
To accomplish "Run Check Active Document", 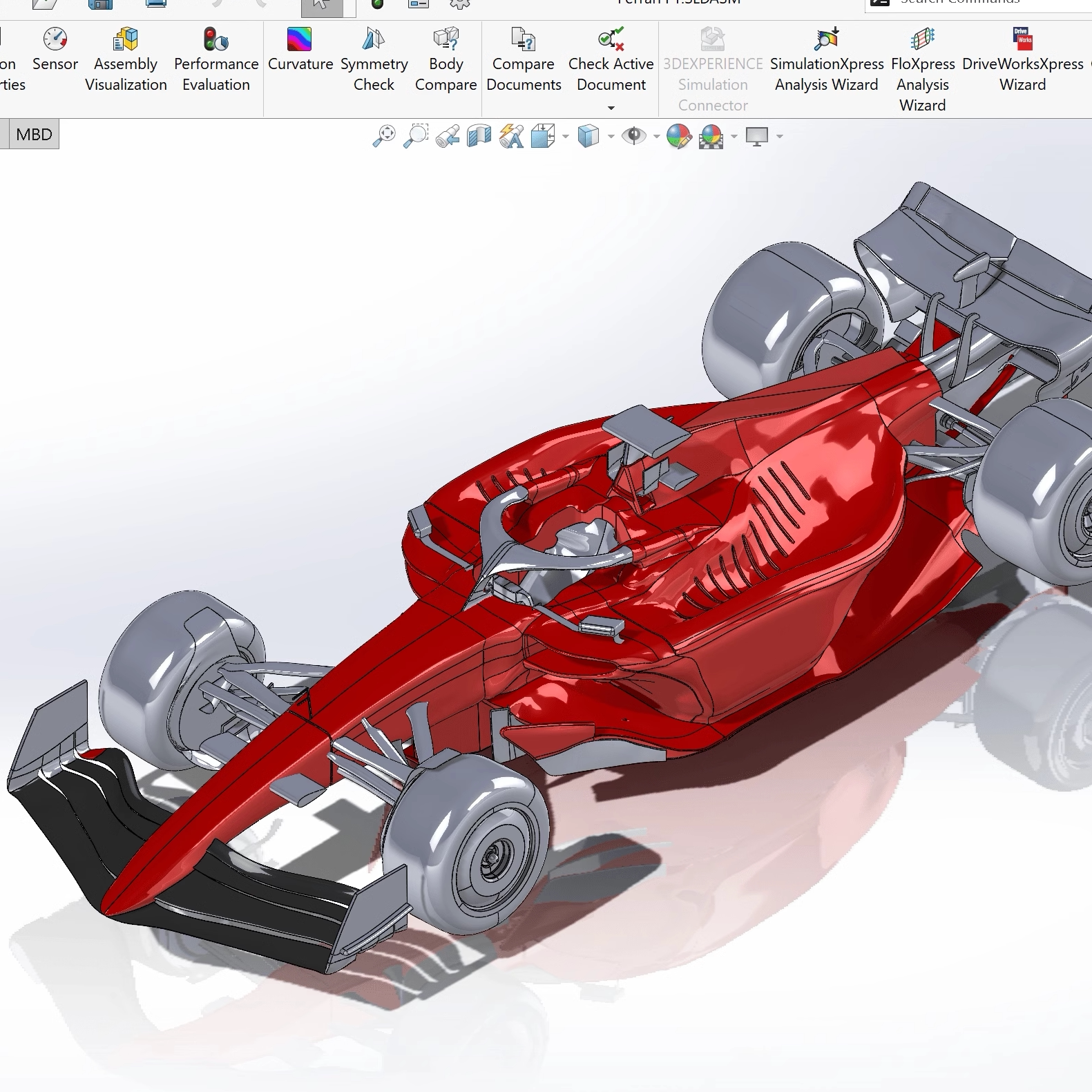I will point(611,60).
